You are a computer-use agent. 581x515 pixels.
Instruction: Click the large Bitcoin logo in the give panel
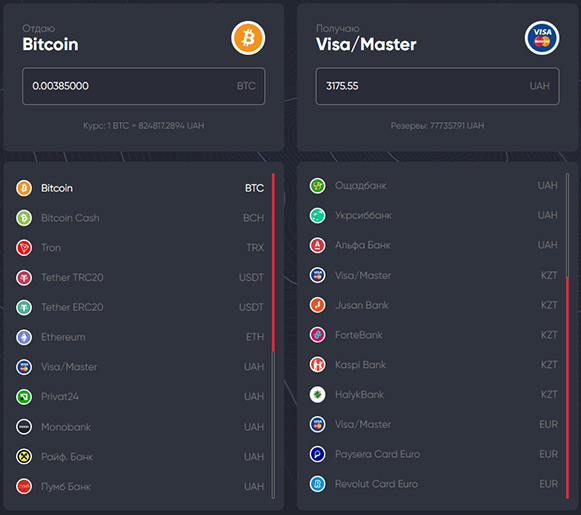(x=248, y=38)
